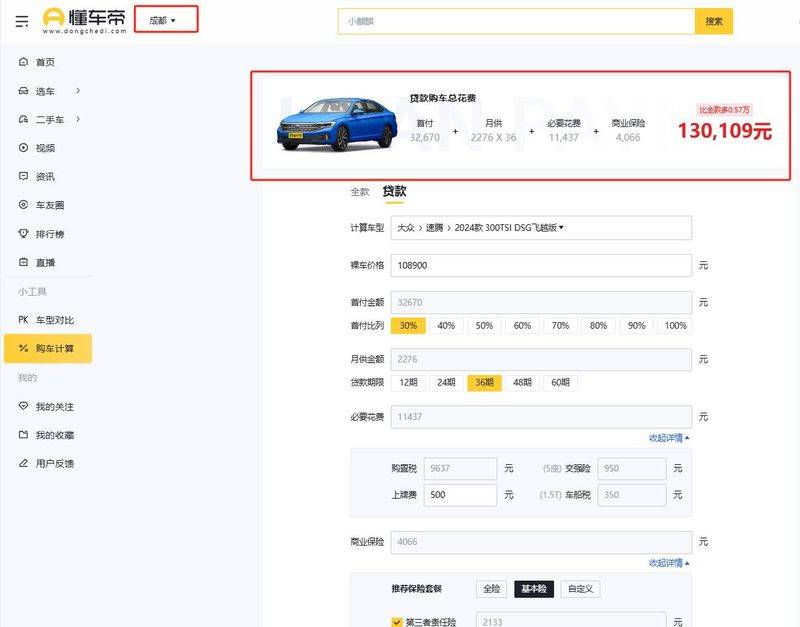The height and width of the screenshot is (627, 800).
Task: Click the 首页 home icon
Action: pyautogui.click(x=23, y=62)
